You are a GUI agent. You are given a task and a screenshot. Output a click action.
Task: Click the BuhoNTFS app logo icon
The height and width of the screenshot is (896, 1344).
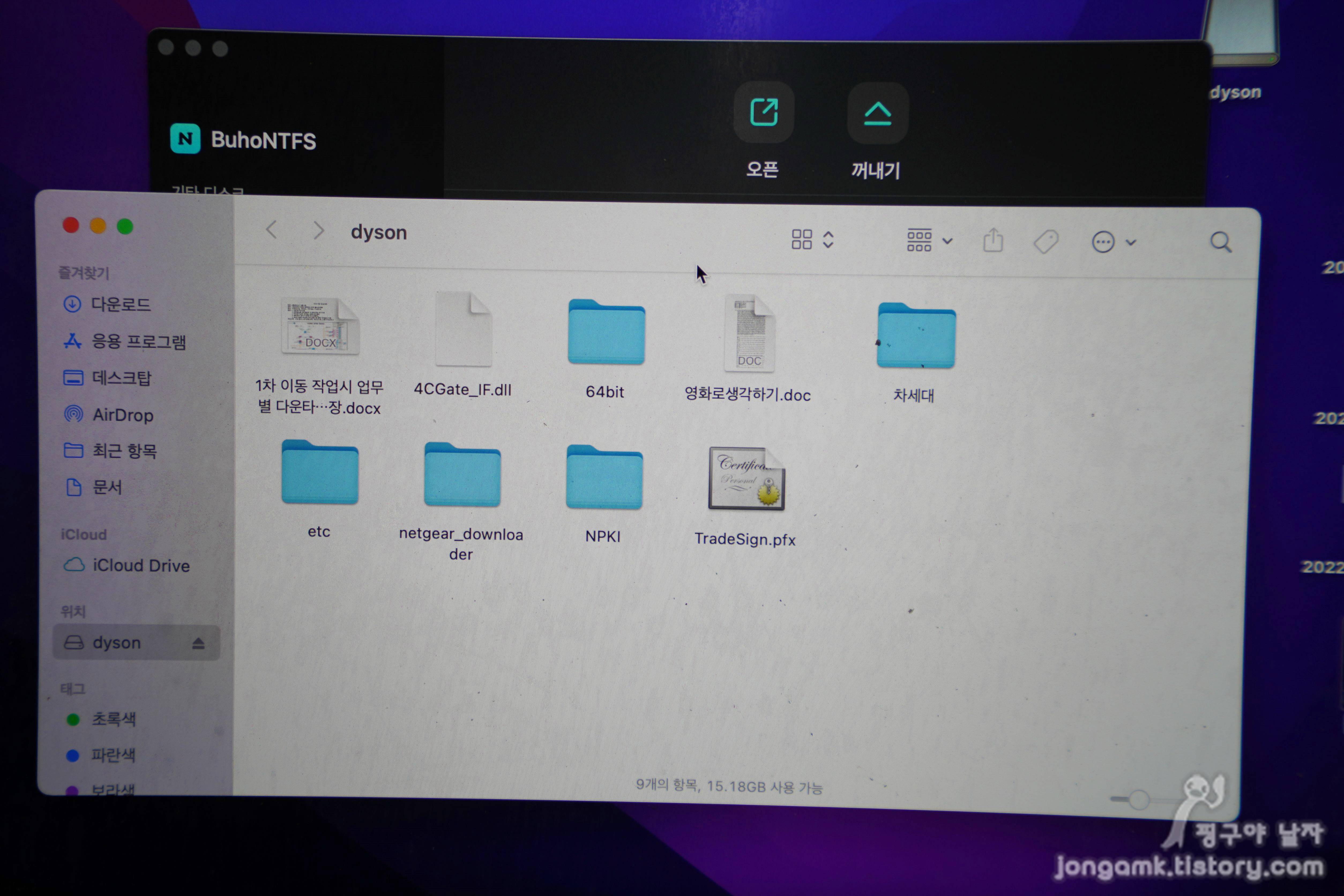tap(185, 138)
